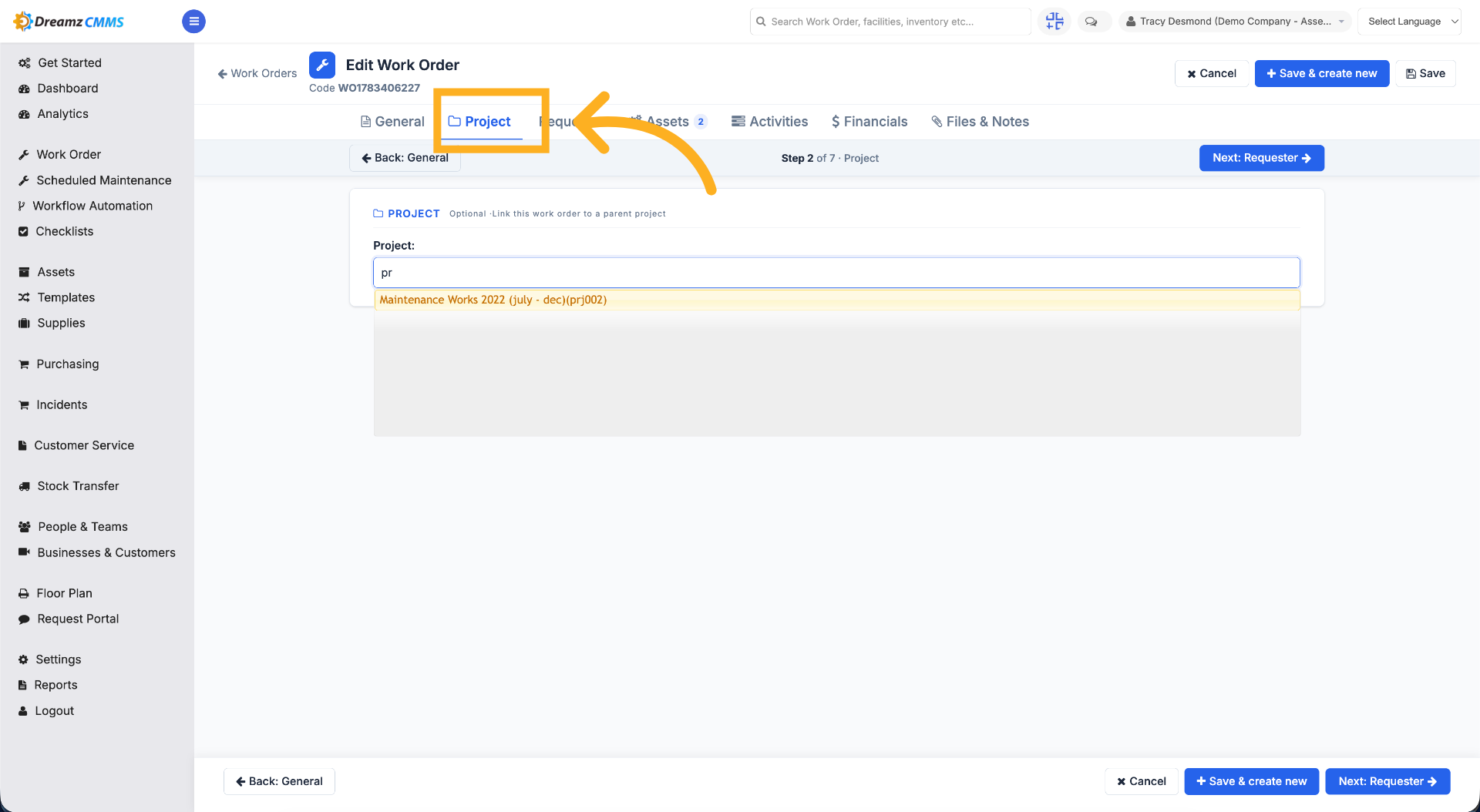The width and height of the screenshot is (1480, 812).
Task: Open Workflow Automation in sidebar
Action: 85,206
